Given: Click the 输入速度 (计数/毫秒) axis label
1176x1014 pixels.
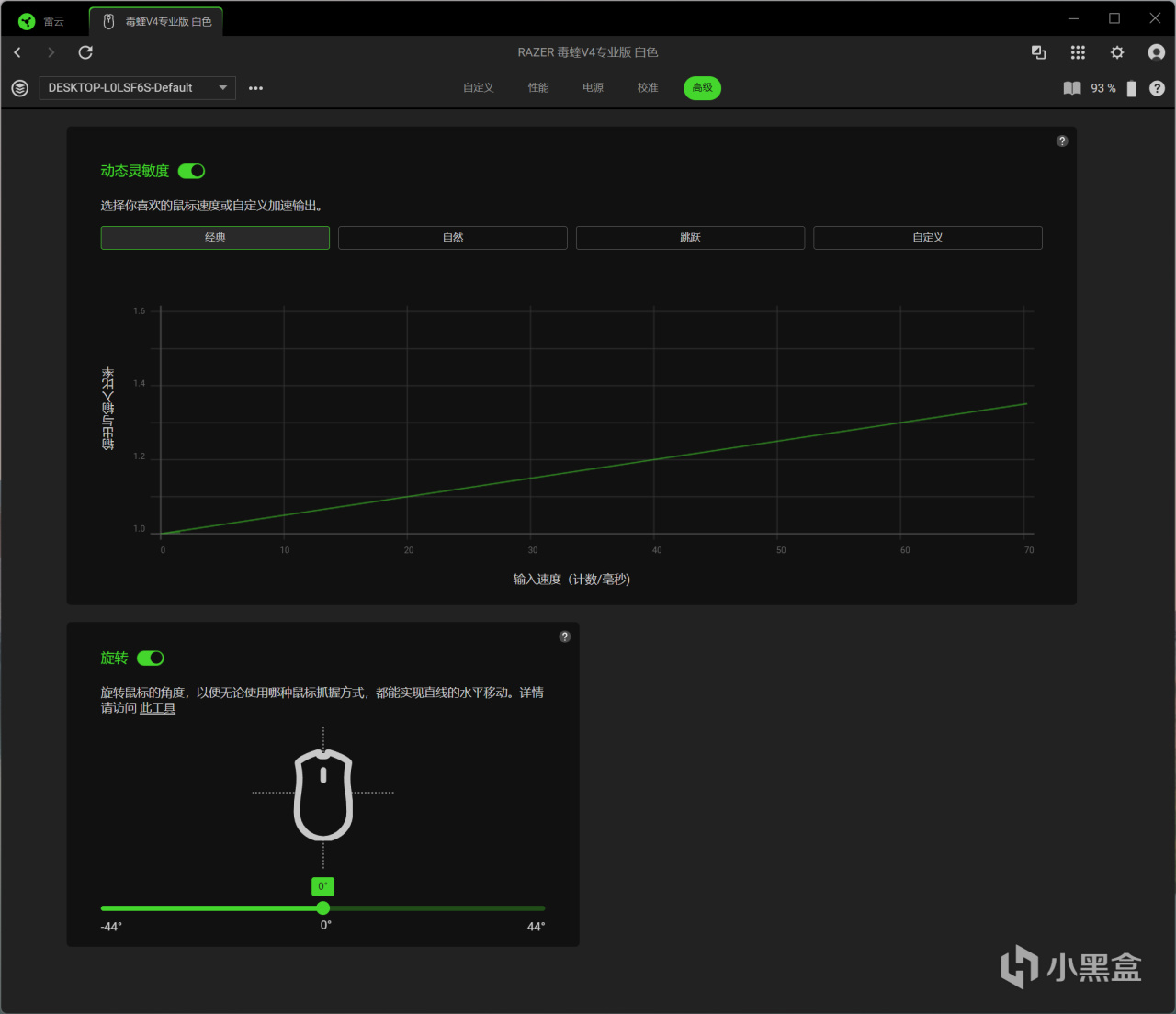Looking at the screenshot, I should coord(571,580).
